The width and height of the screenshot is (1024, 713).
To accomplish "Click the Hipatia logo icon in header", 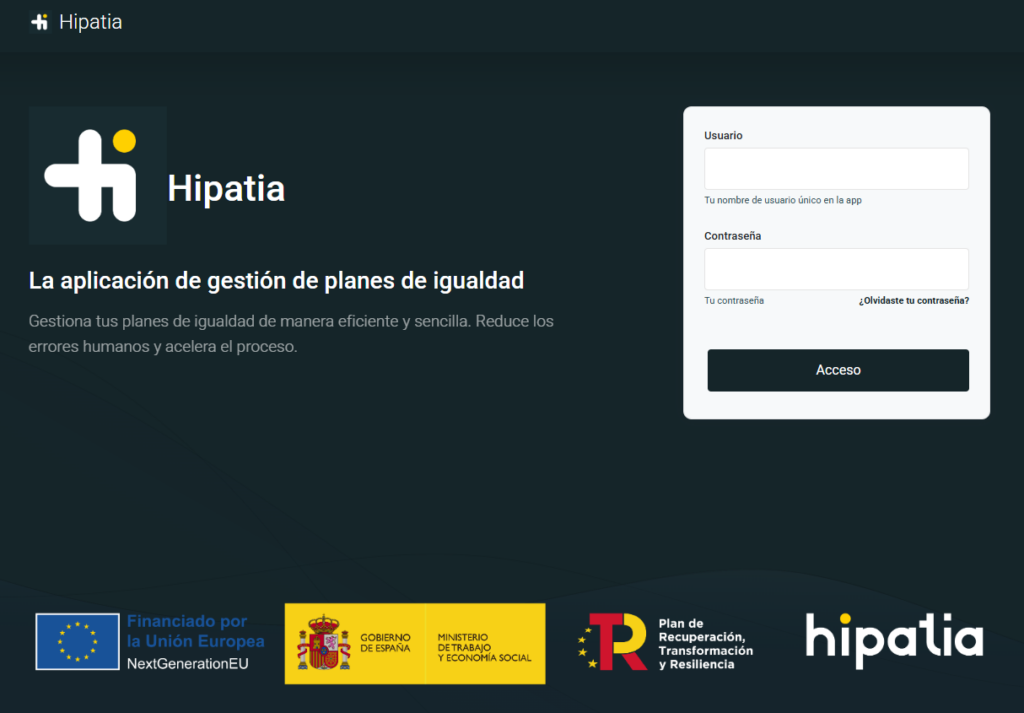I will click(x=40, y=22).
